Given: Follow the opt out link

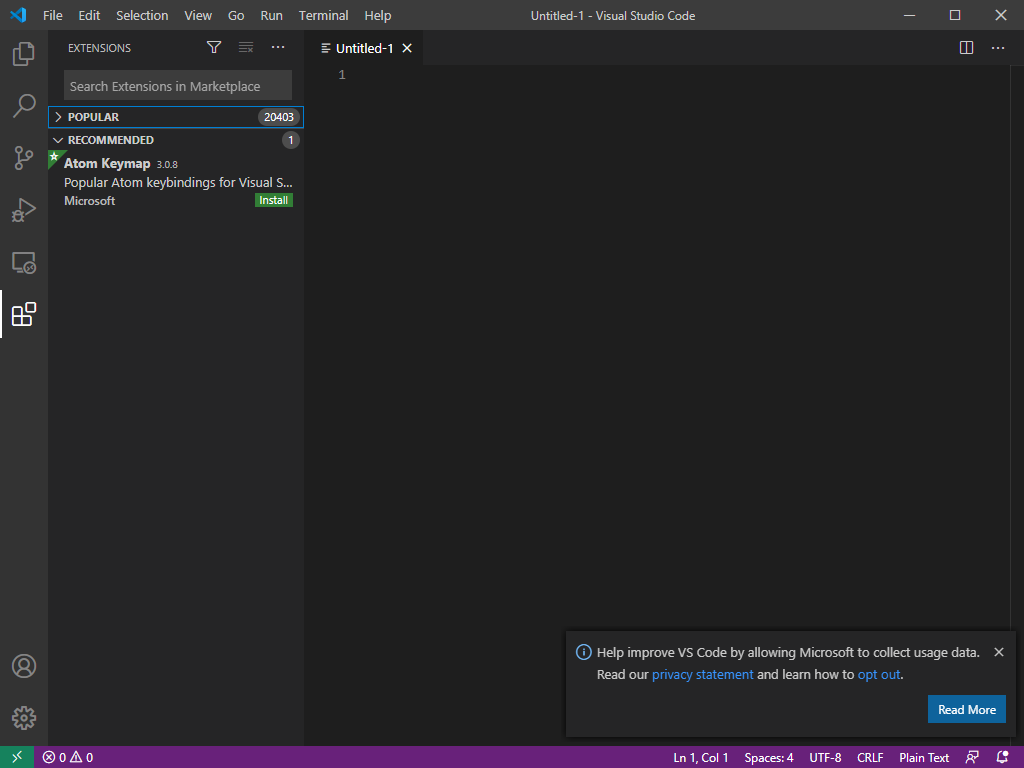Looking at the screenshot, I should (x=878, y=675).
